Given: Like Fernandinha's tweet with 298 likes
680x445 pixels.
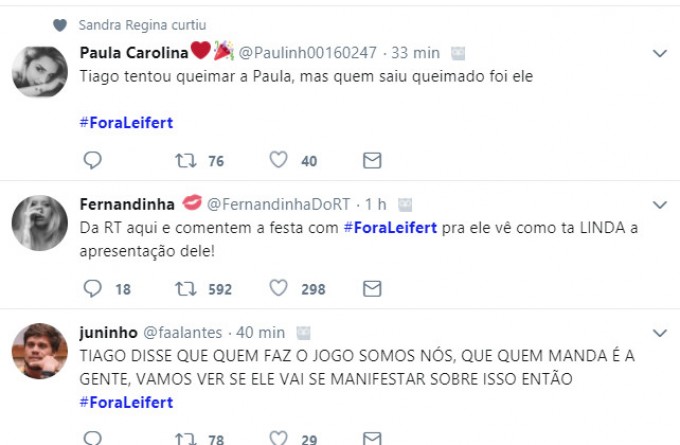Looking at the screenshot, I should click(279, 289).
